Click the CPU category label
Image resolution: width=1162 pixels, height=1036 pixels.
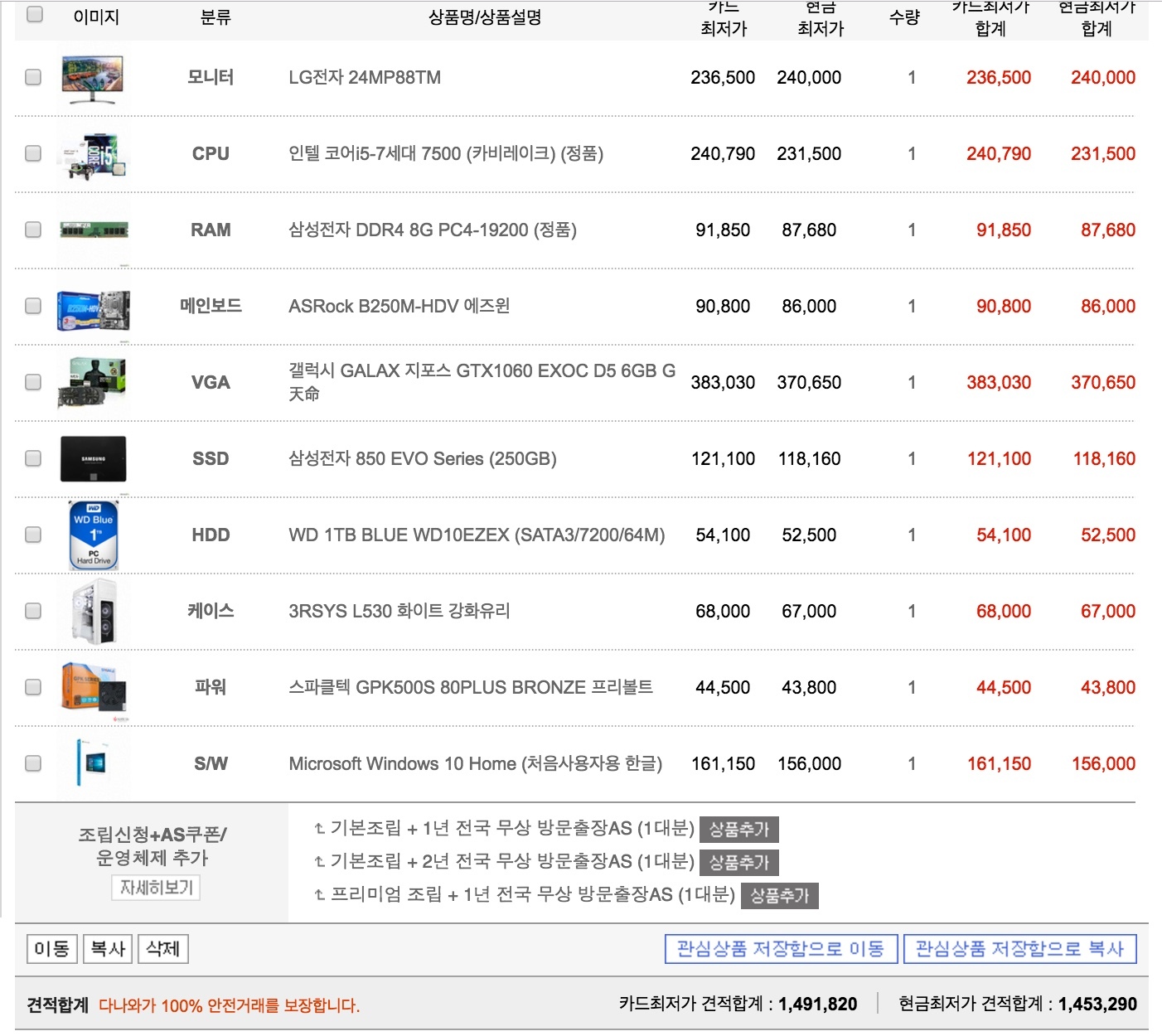click(211, 153)
